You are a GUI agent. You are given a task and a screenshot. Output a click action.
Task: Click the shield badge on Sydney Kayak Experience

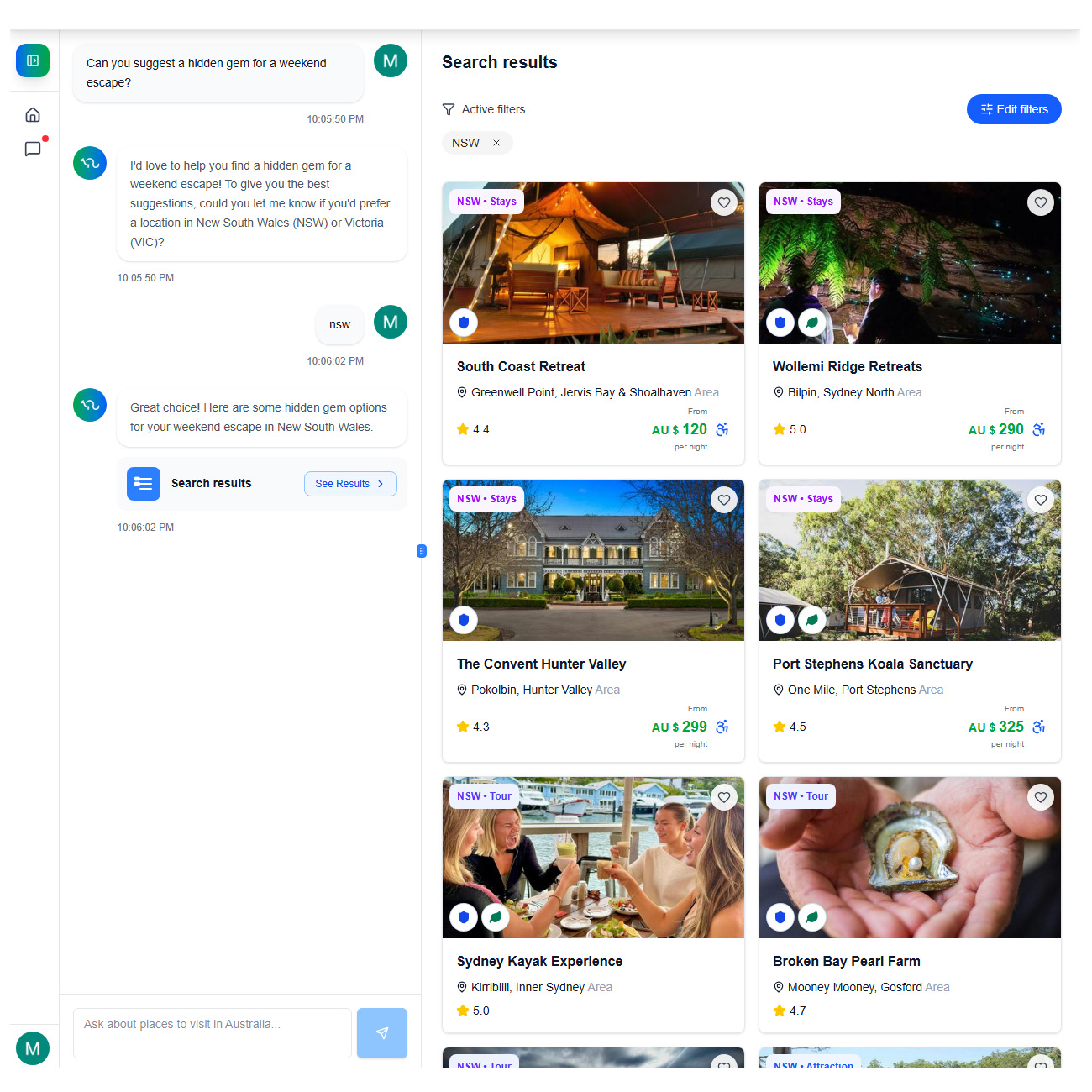464,917
